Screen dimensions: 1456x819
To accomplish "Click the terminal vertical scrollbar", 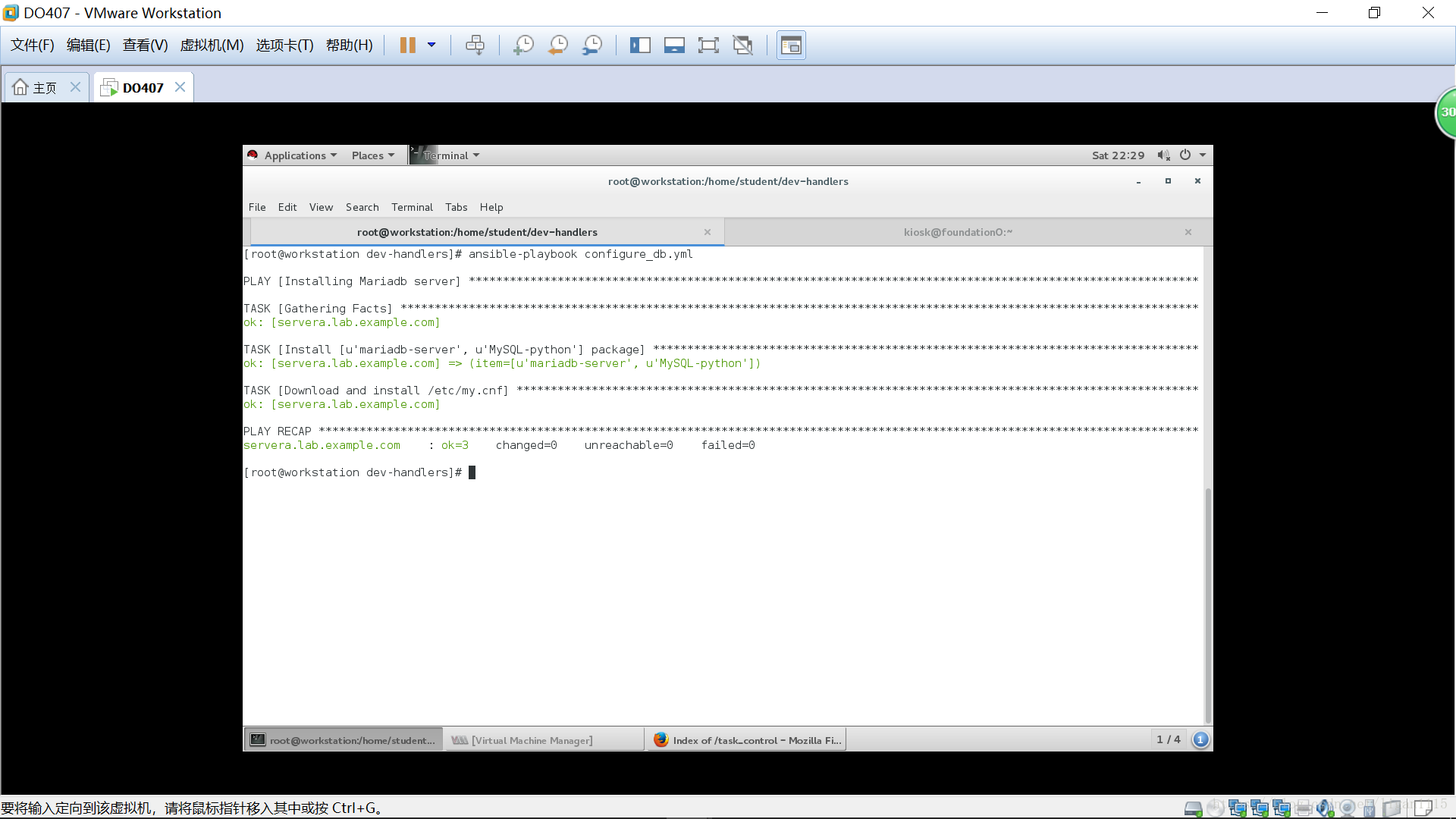I will 1208,607.
